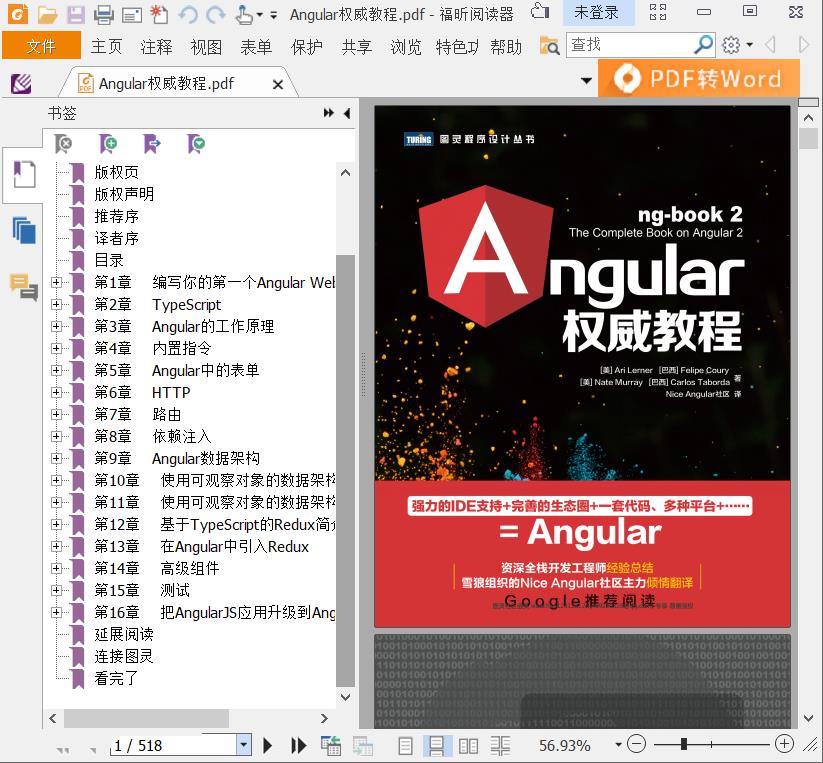The height and width of the screenshot is (763, 823).
Task: Switch to the 视图 ribbon tab
Action: coord(206,47)
